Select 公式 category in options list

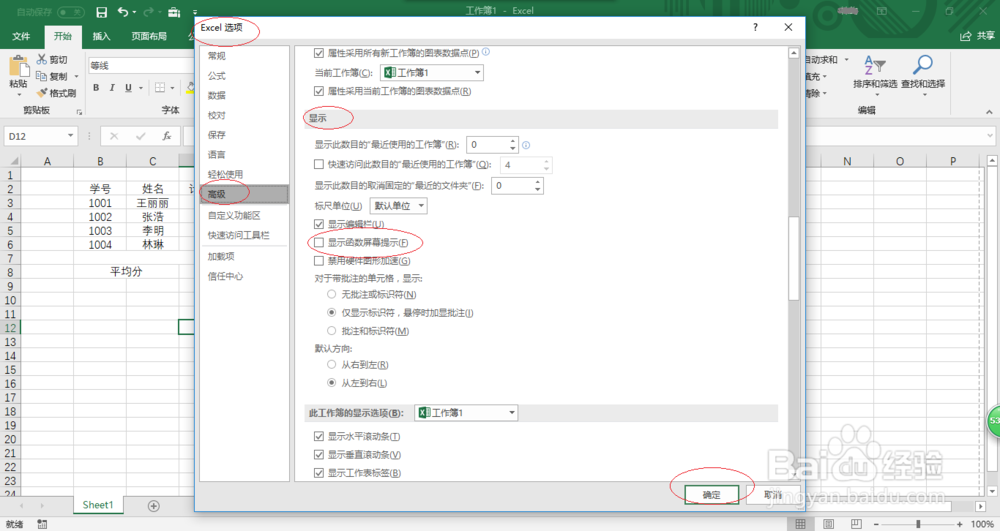pos(244,75)
